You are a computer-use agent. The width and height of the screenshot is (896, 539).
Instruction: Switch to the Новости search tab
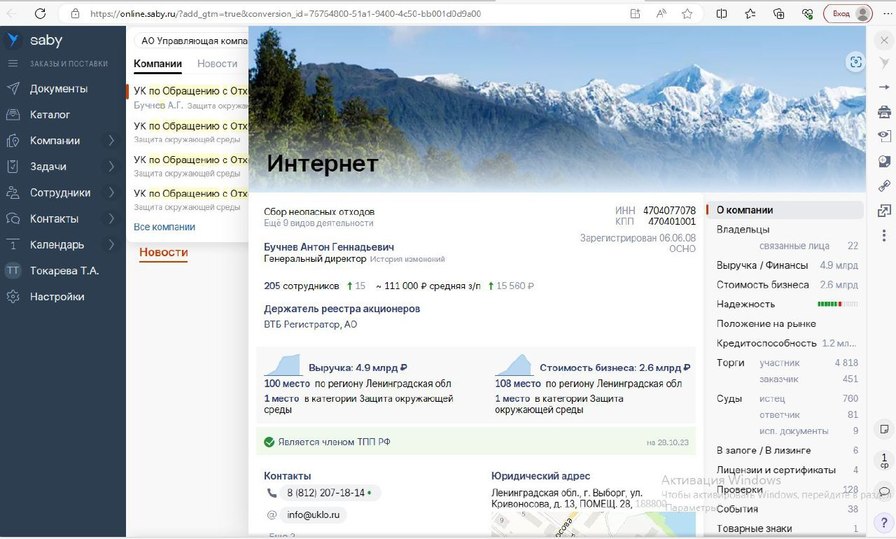217,63
